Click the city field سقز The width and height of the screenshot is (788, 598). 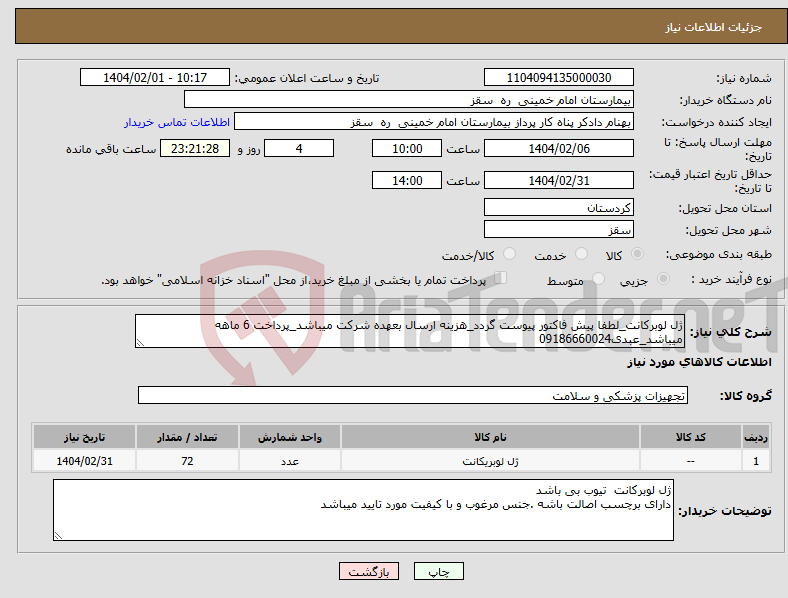(x=558, y=229)
